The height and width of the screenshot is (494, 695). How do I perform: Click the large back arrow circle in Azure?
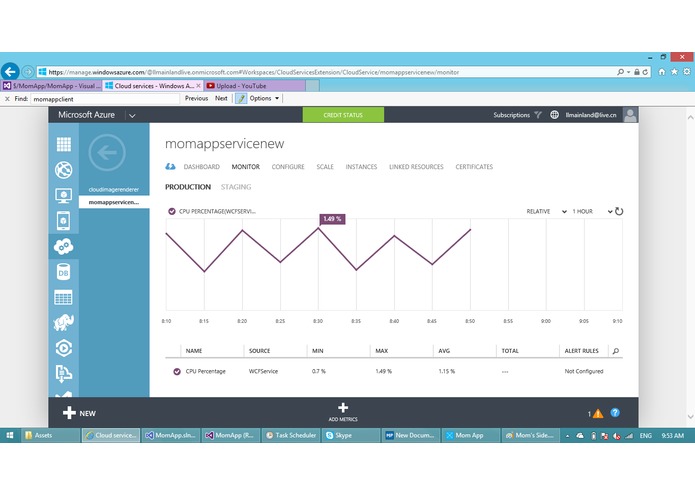tap(107, 153)
